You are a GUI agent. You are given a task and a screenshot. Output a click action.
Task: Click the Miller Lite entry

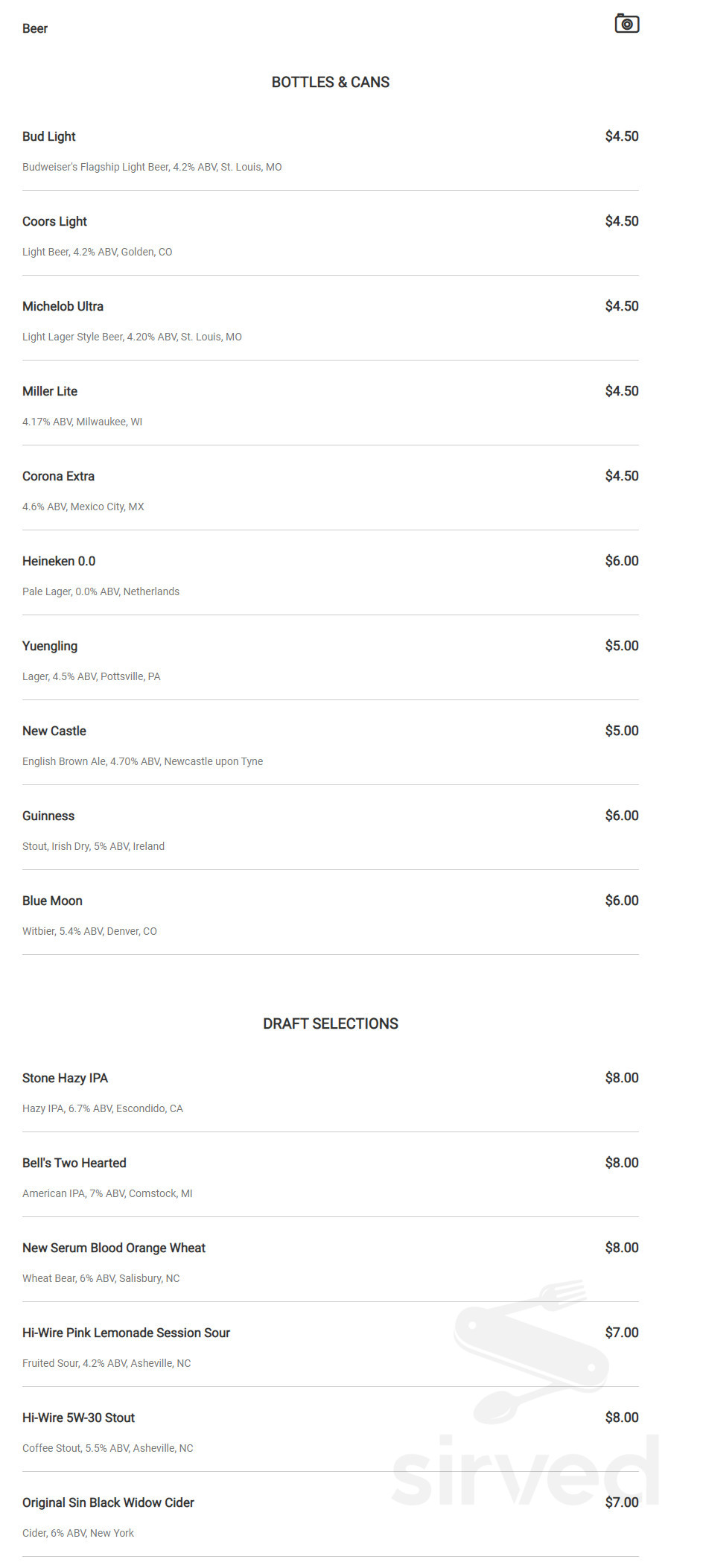click(x=49, y=391)
